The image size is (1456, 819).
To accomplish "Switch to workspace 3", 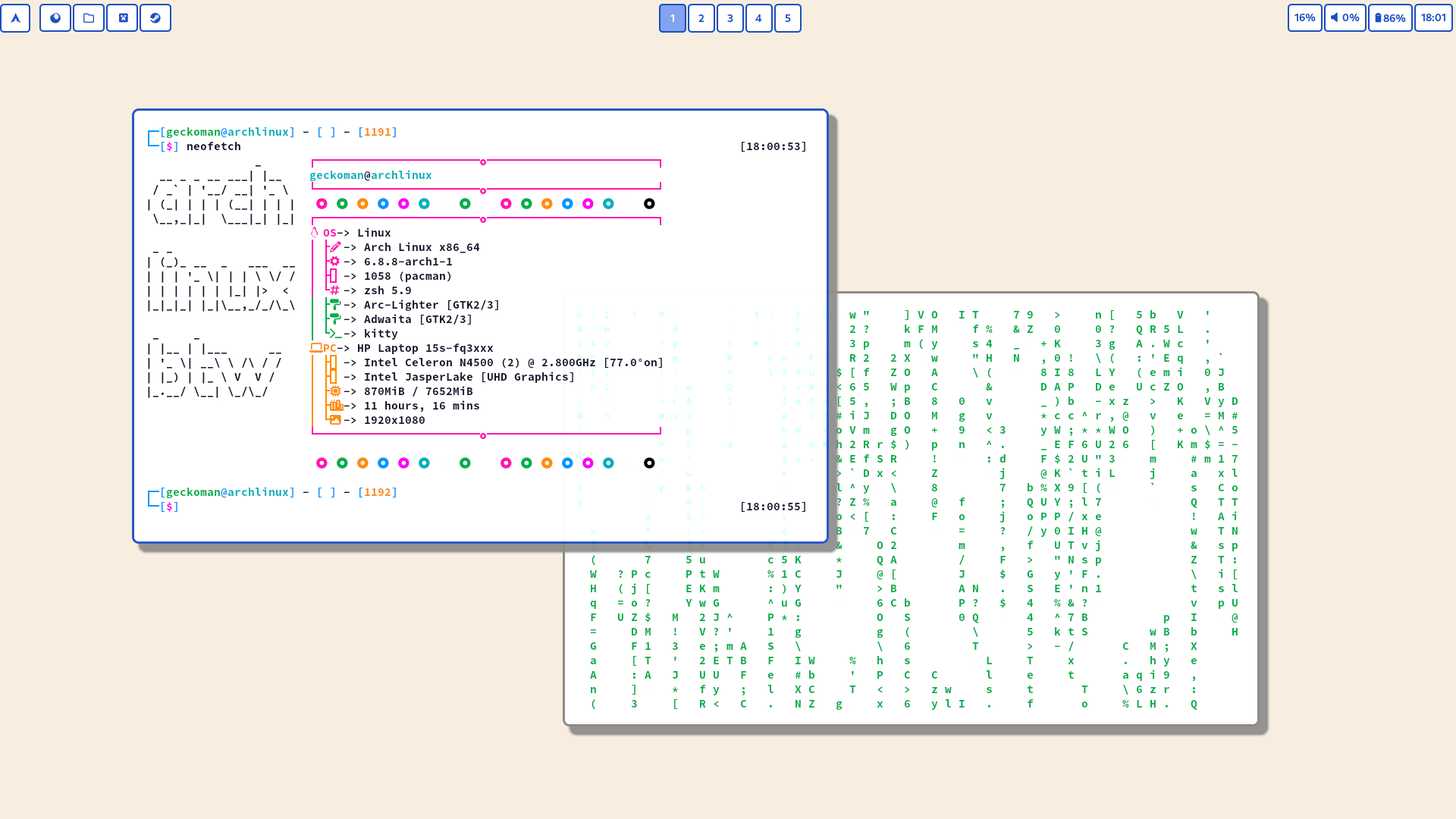I will (x=730, y=18).
